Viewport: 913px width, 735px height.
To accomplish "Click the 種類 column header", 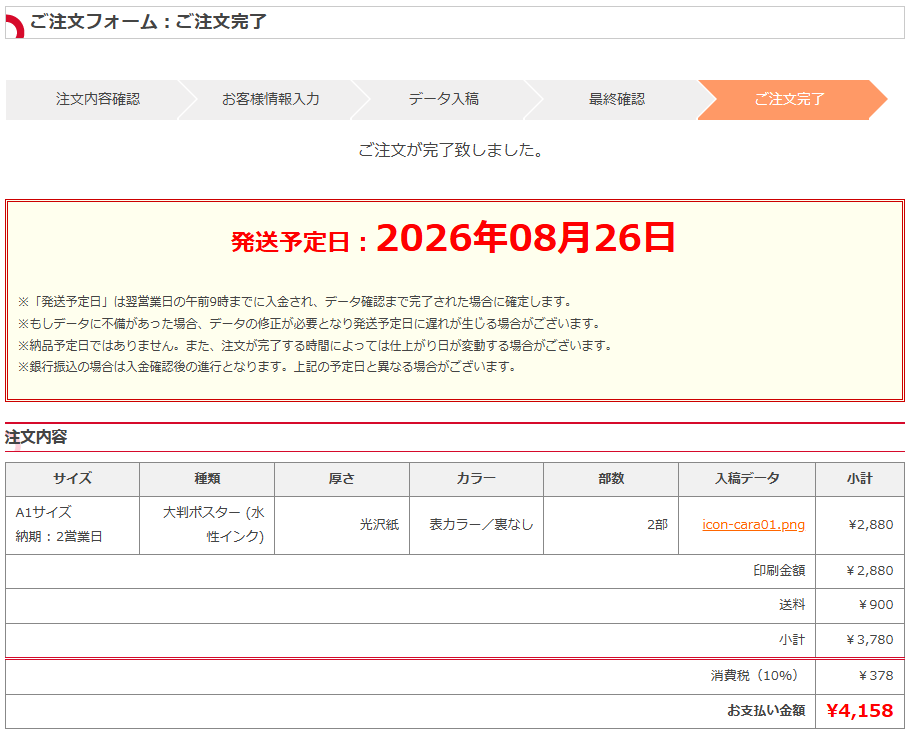I will [207, 479].
